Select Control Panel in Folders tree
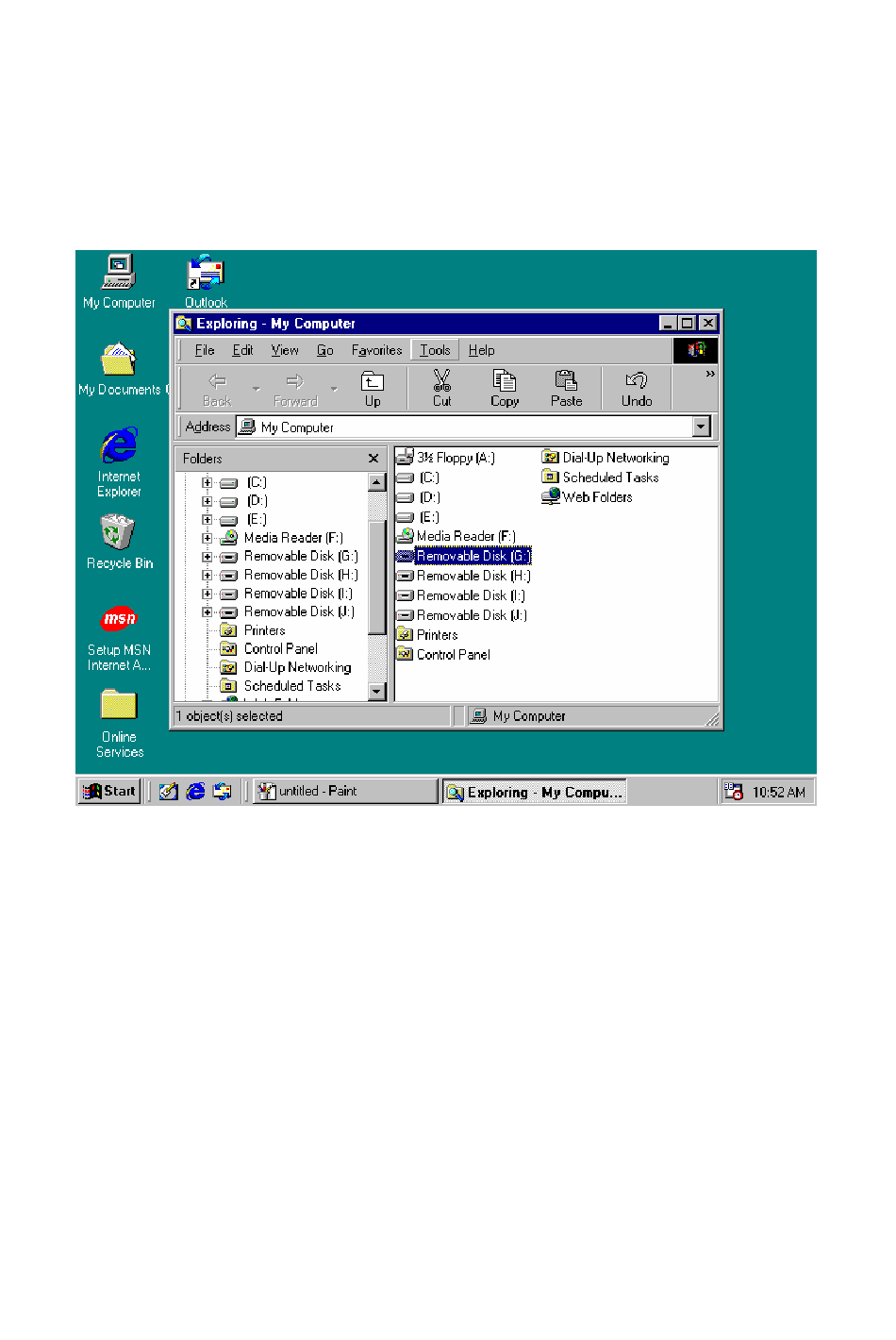 coord(270,649)
